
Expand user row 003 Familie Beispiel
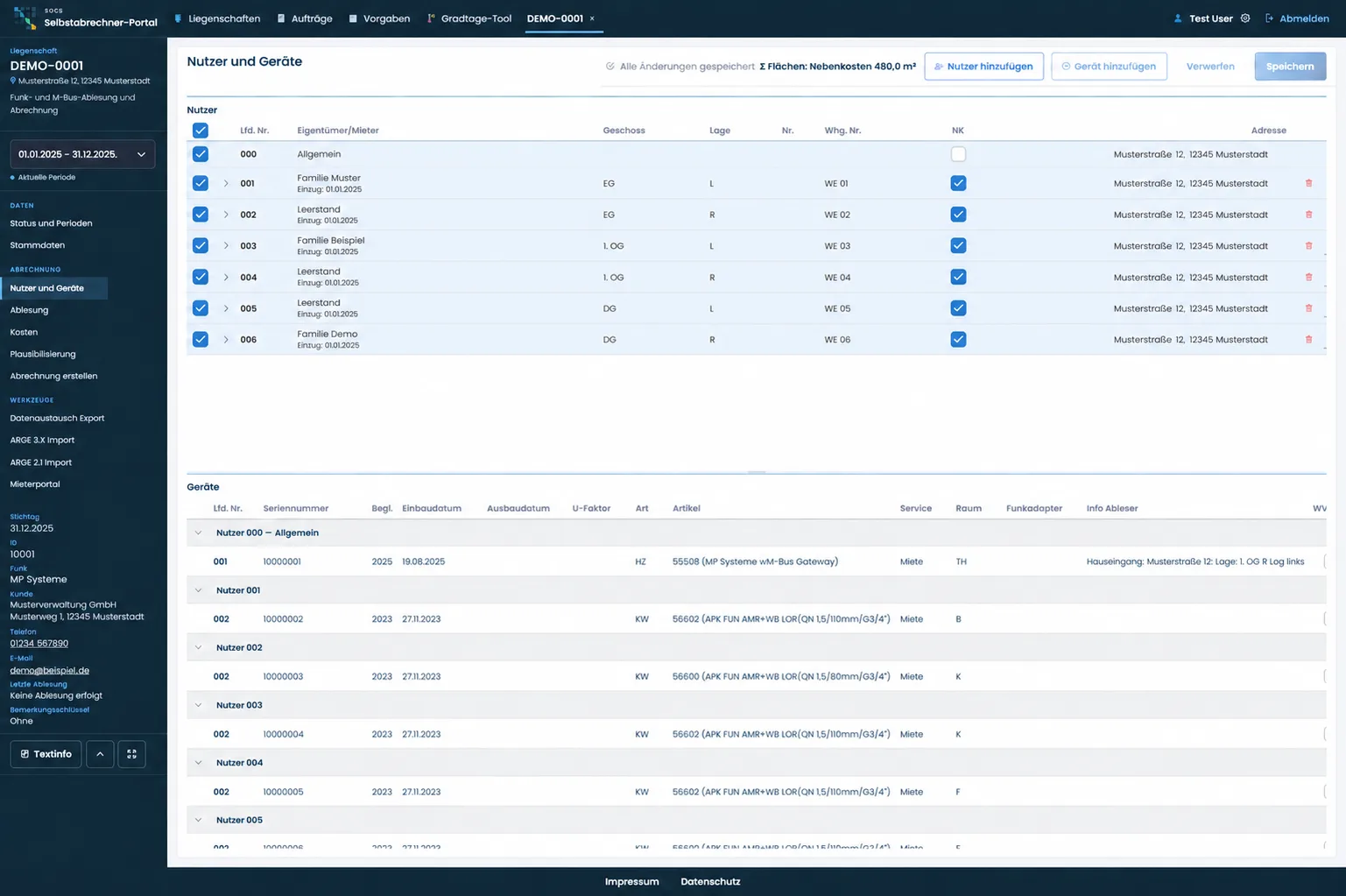pos(226,246)
